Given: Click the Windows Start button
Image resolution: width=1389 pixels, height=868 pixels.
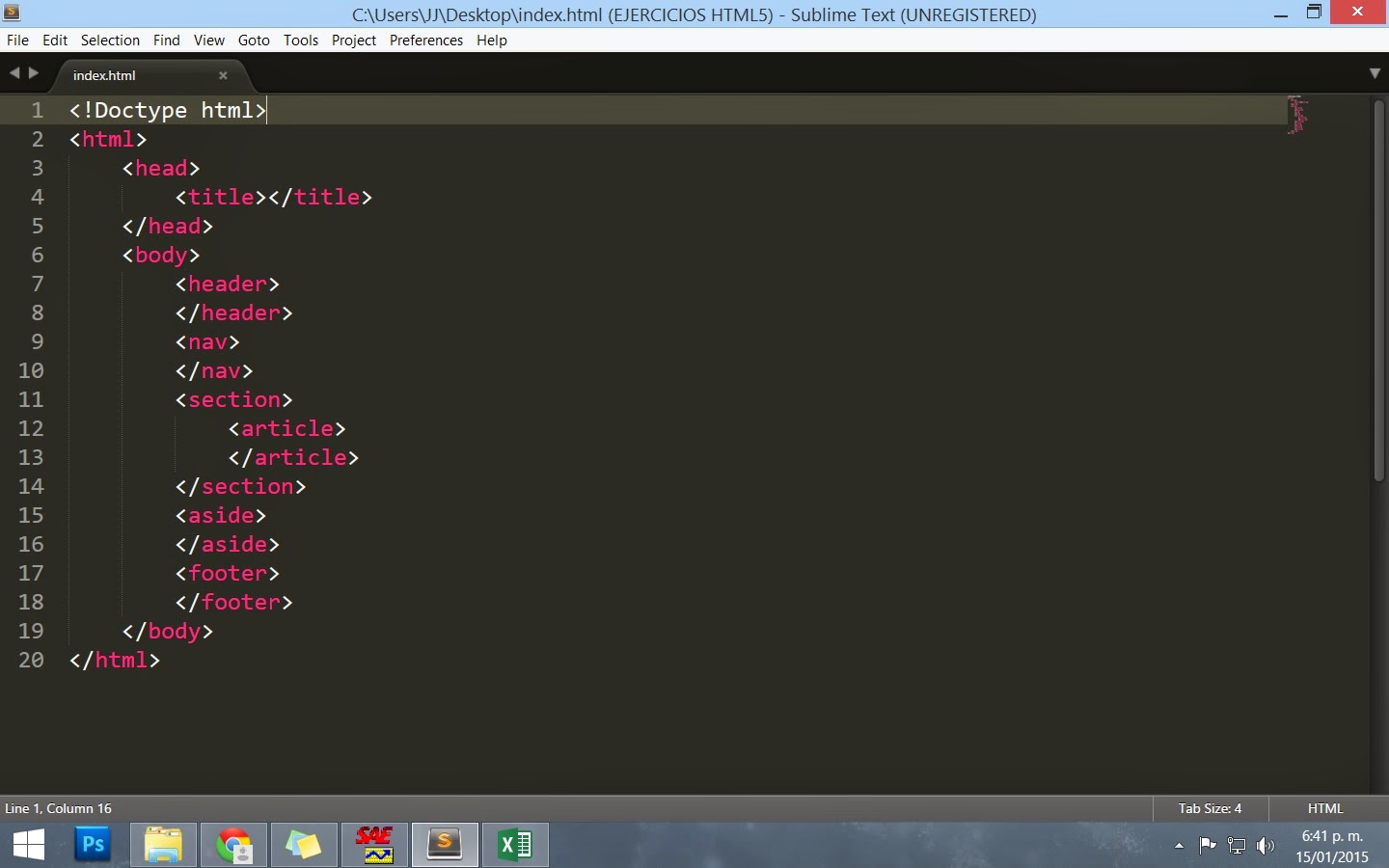Looking at the screenshot, I should click(28, 845).
